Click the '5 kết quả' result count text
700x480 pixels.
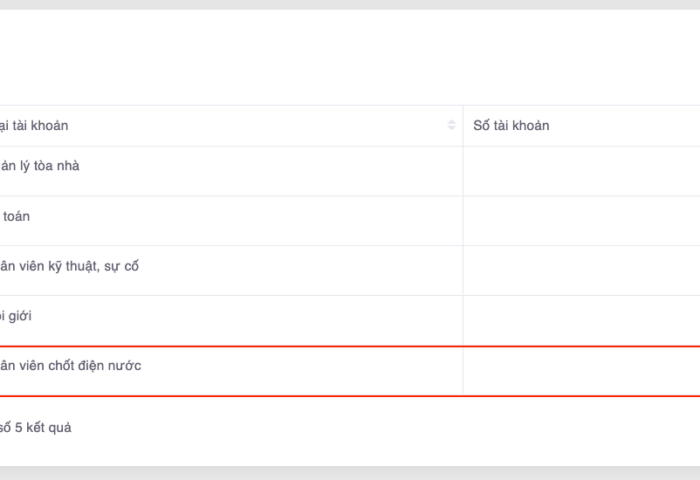click(42, 428)
